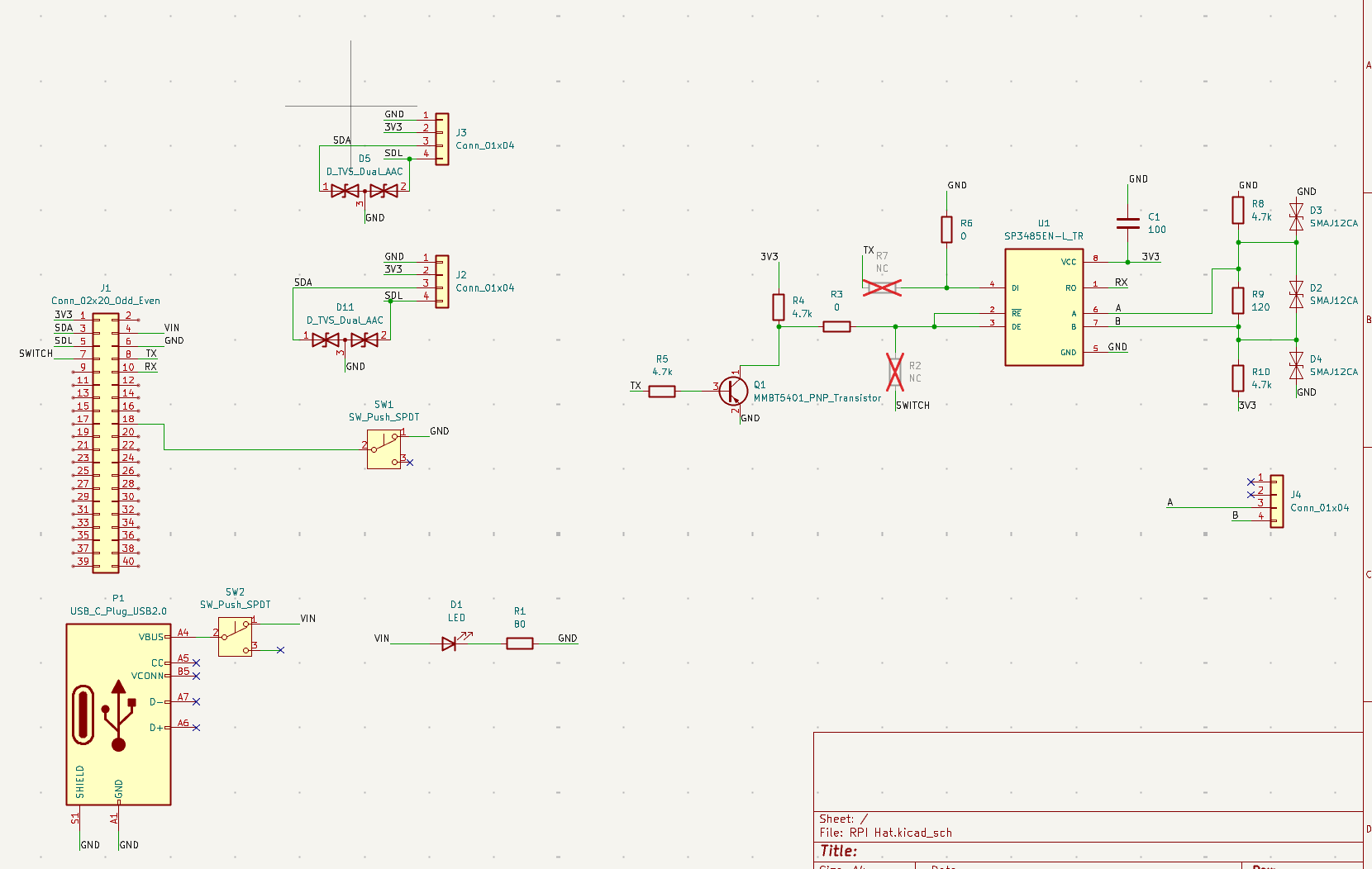Click the no-connect flag on USB VCONN pin
Viewport: 1372px width, 869px height.
(196, 676)
